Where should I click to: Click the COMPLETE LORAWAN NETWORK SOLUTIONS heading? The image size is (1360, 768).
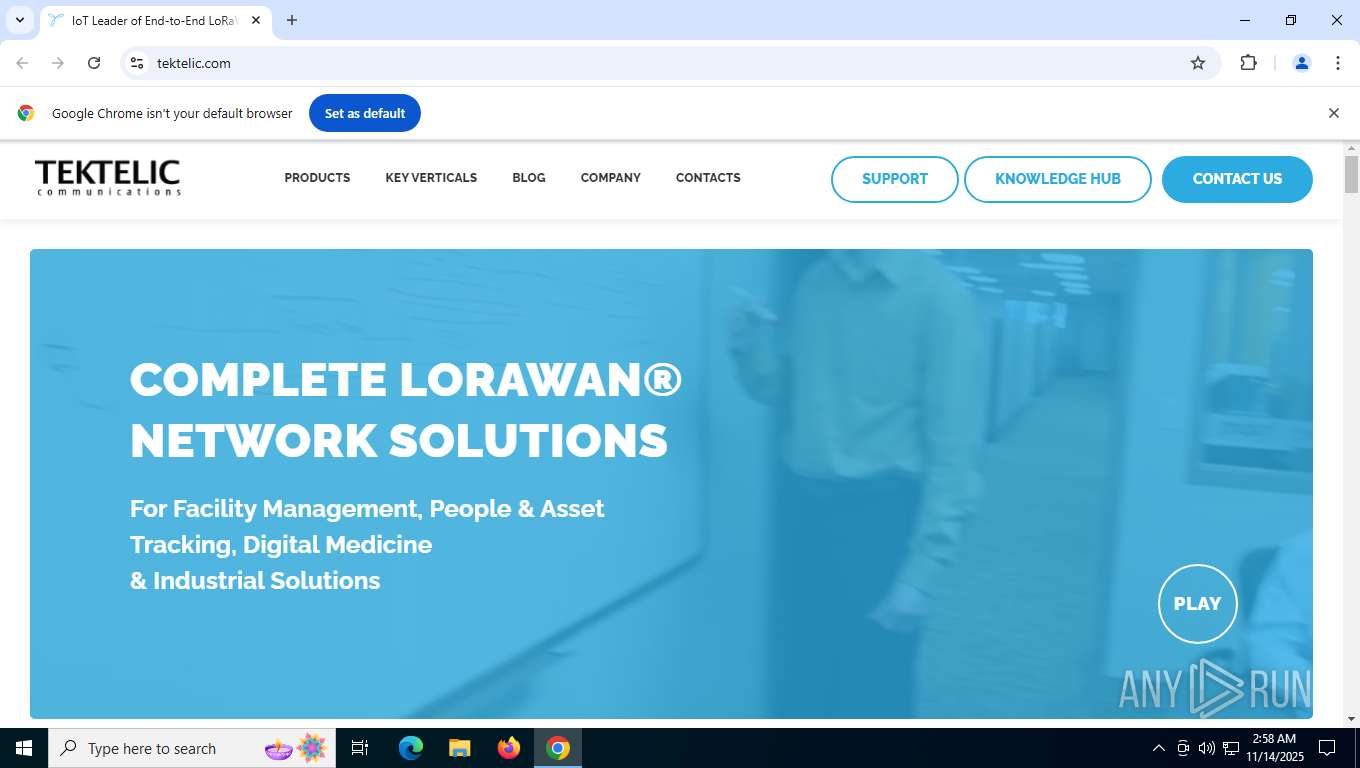[406, 410]
